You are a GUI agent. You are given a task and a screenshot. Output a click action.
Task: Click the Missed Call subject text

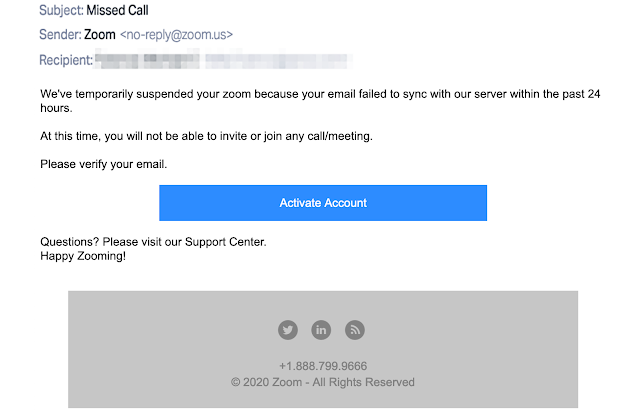[119, 12]
